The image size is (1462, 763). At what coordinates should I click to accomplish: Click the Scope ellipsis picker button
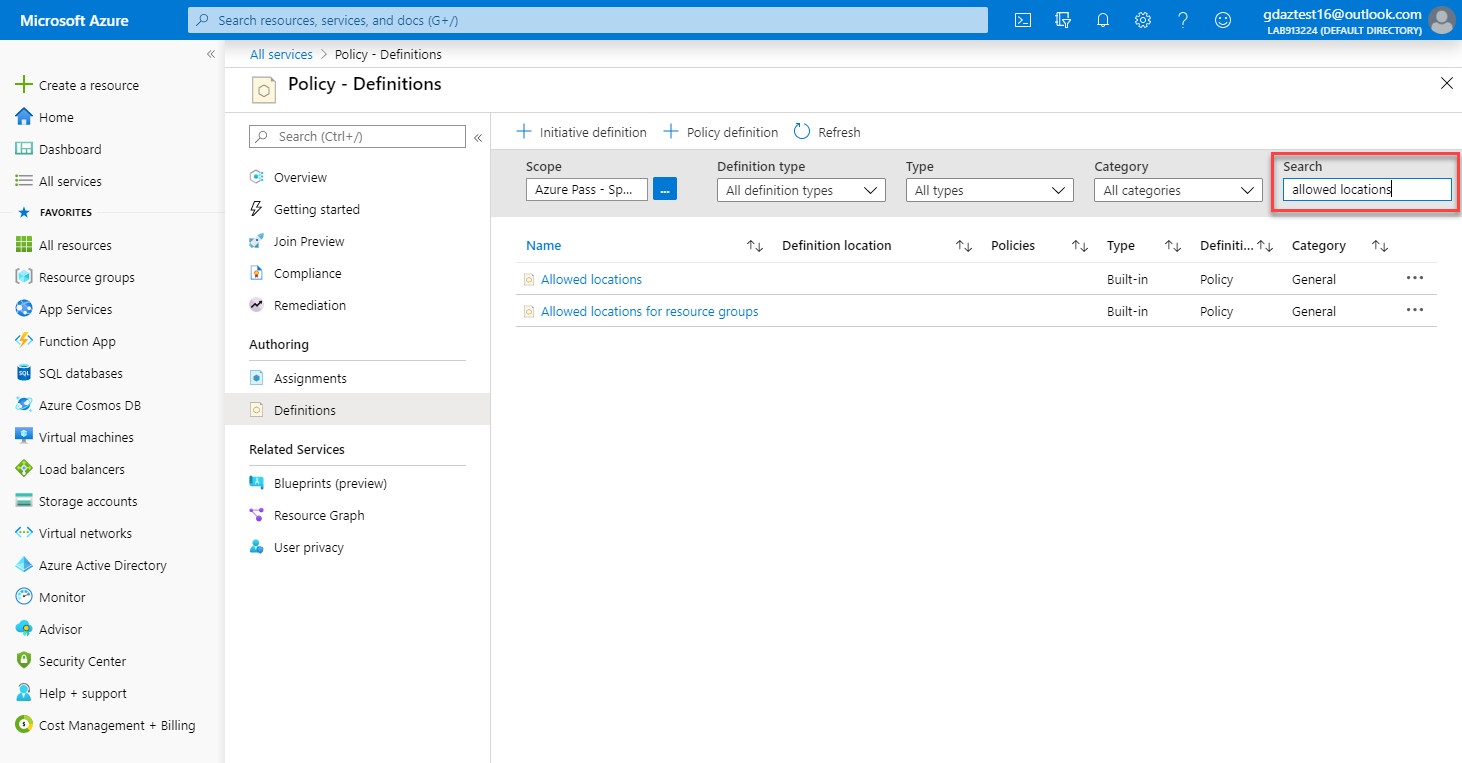665,189
